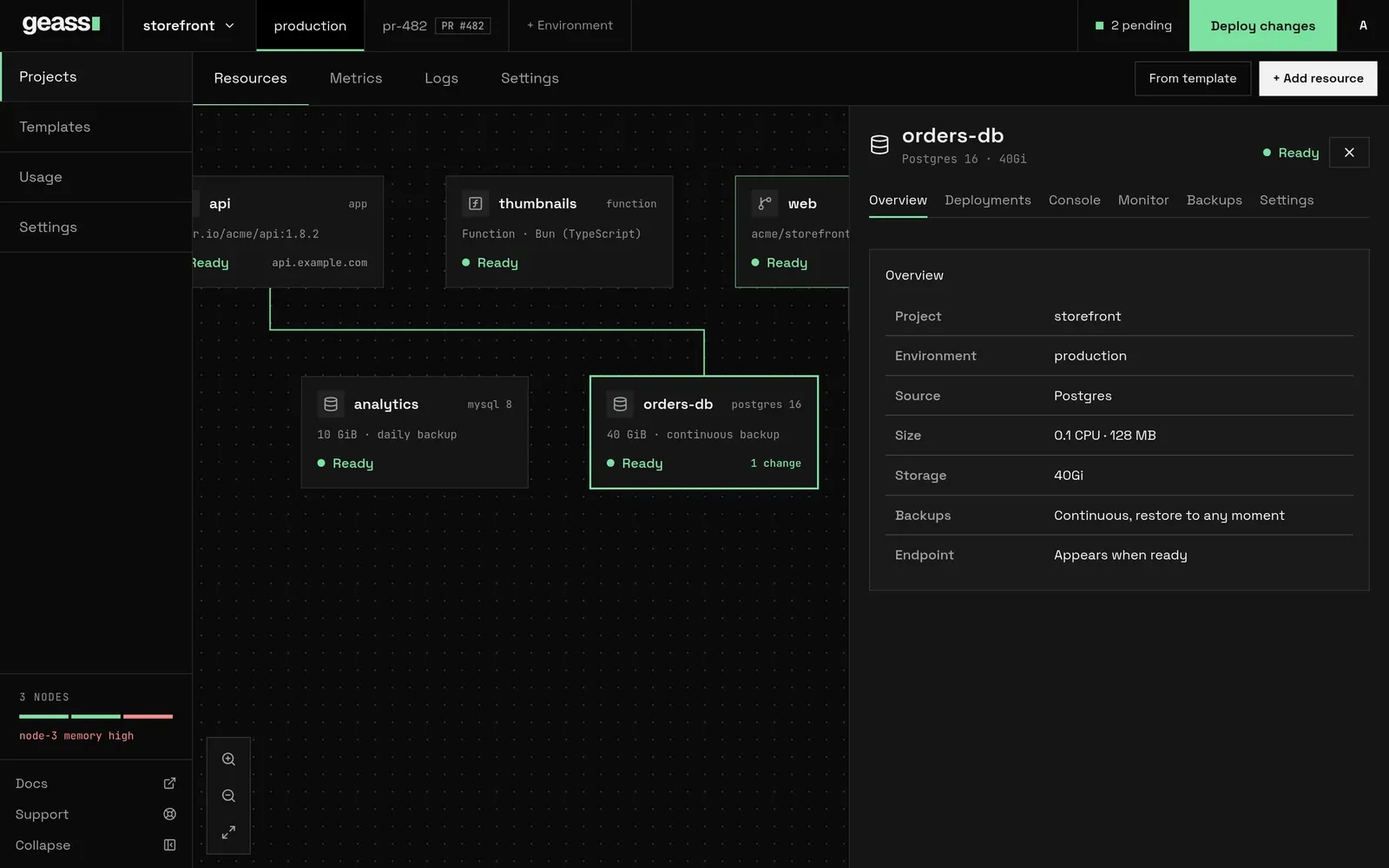Zoom in on the resource canvas
1389x868 pixels.
point(228,759)
